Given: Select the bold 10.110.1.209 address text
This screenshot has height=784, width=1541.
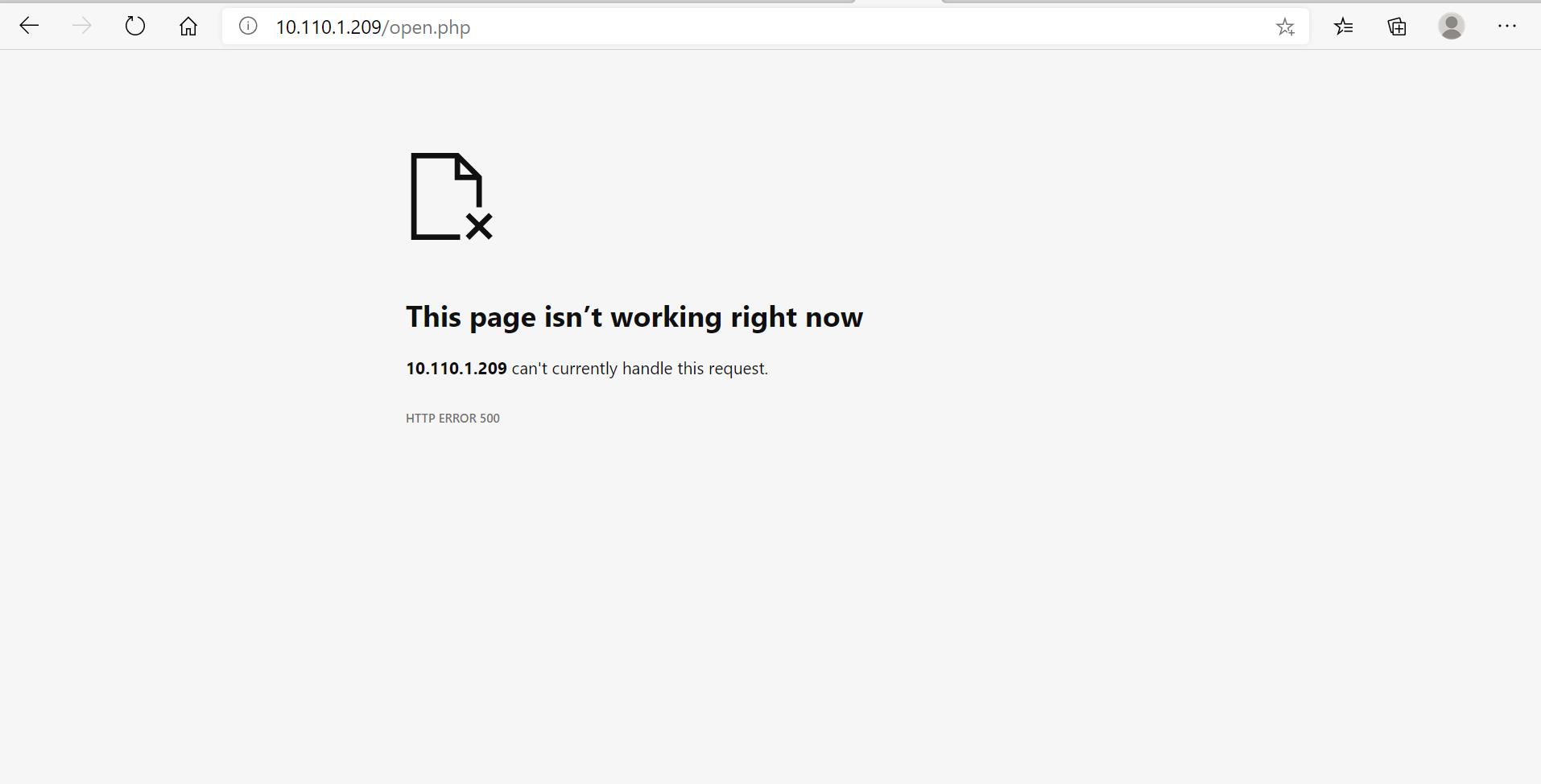Looking at the screenshot, I should pos(456,368).
